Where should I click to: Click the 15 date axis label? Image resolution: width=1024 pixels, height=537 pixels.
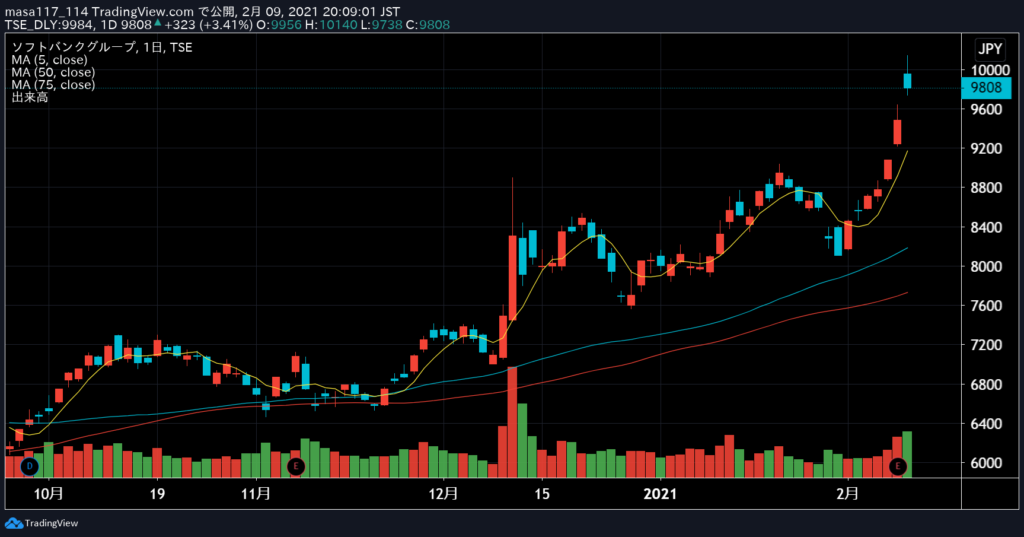541,494
